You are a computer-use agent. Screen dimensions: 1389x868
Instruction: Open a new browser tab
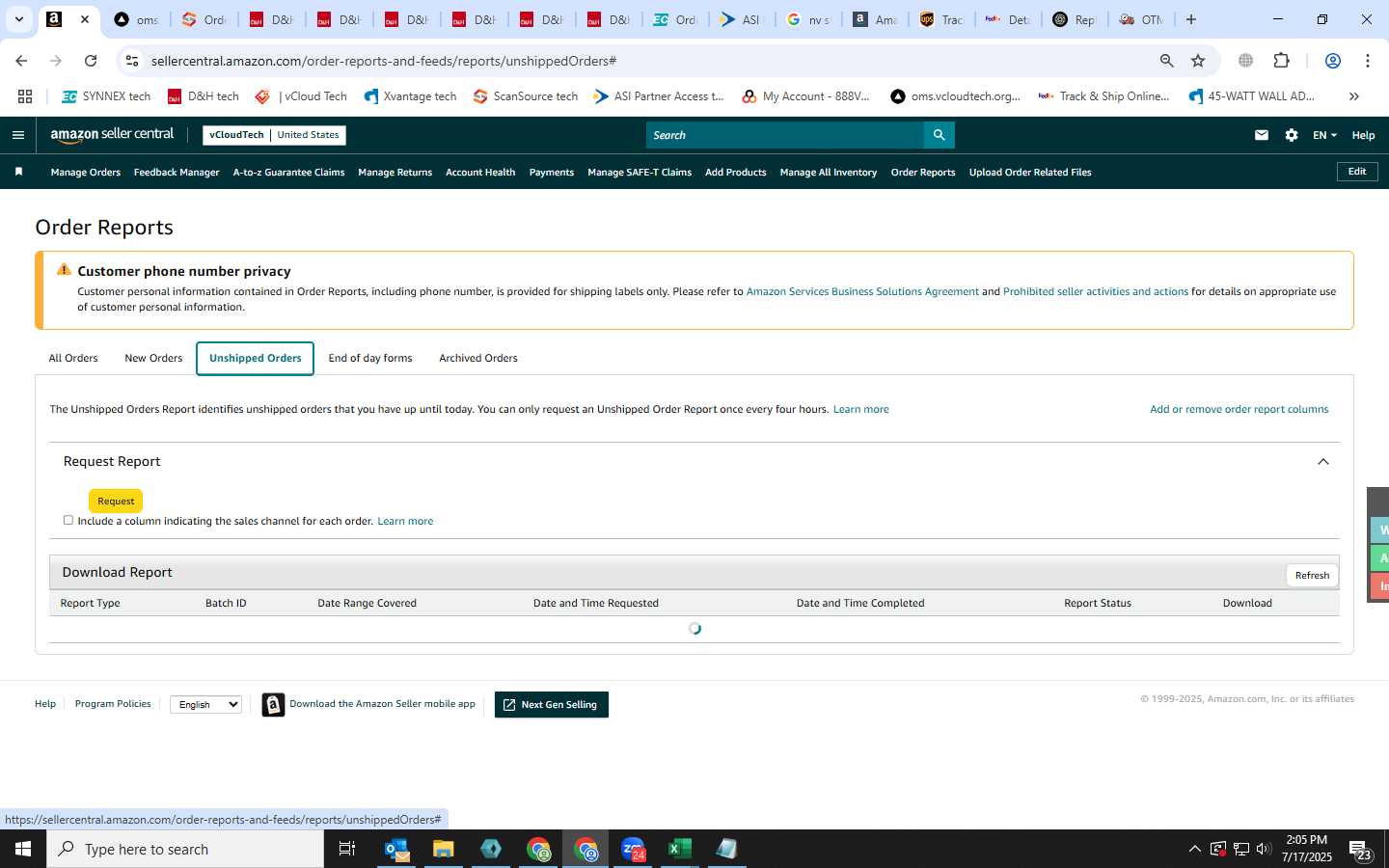[x=1191, y=19]
